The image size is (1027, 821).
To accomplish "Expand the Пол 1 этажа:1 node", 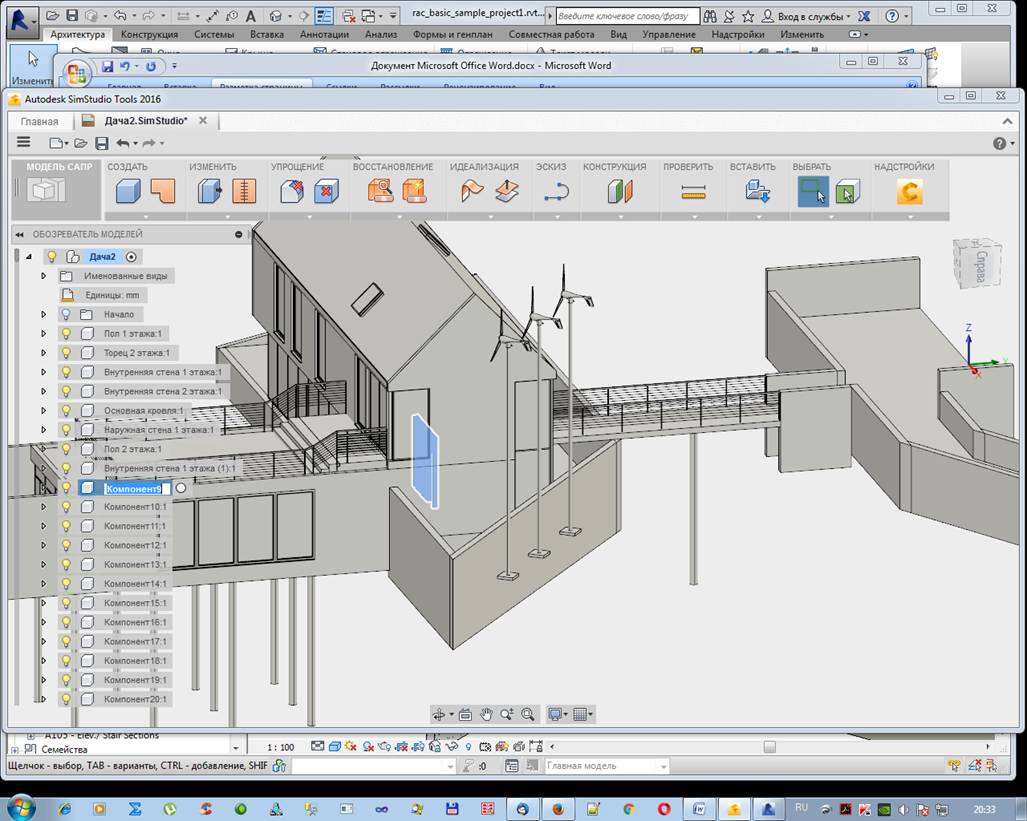I will pyautogui.click(x=43, y=334).
